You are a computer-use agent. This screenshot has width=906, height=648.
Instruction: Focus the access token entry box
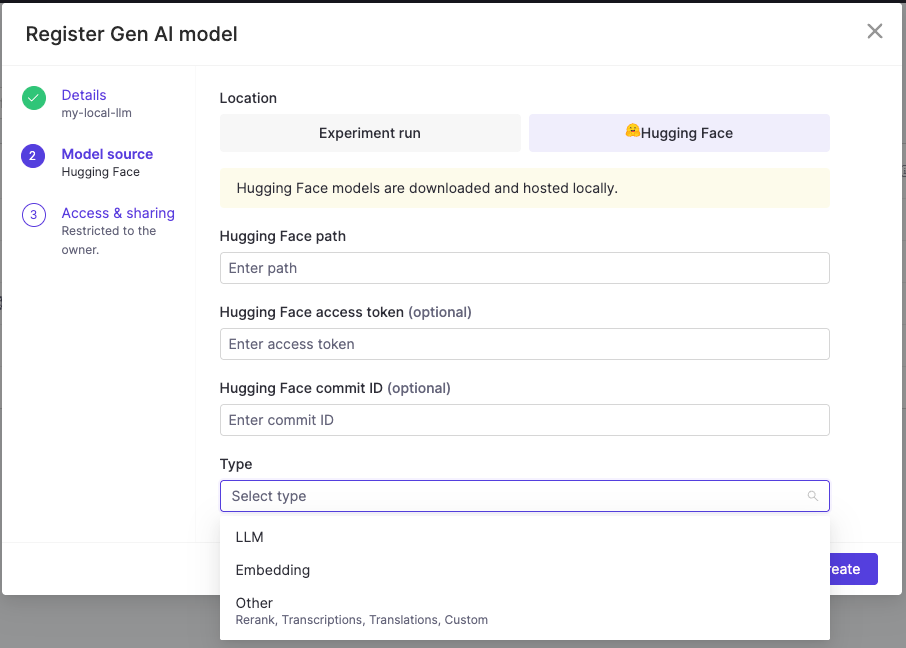(524, 344)
